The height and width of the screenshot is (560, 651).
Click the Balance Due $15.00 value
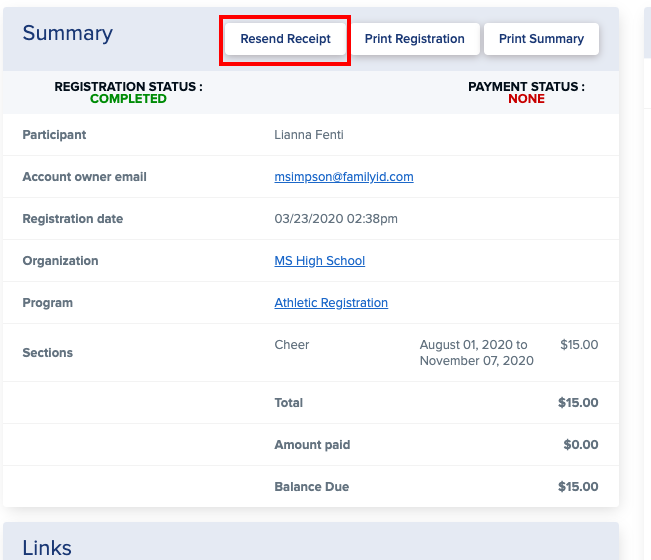click(578, 487)
